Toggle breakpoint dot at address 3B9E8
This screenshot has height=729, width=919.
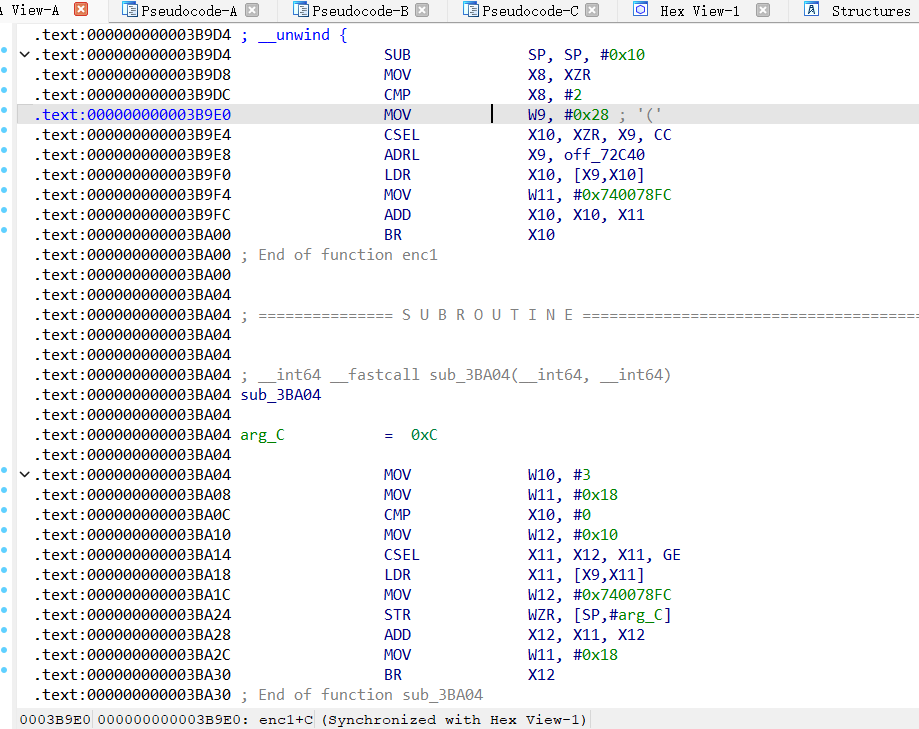(4, 150)
